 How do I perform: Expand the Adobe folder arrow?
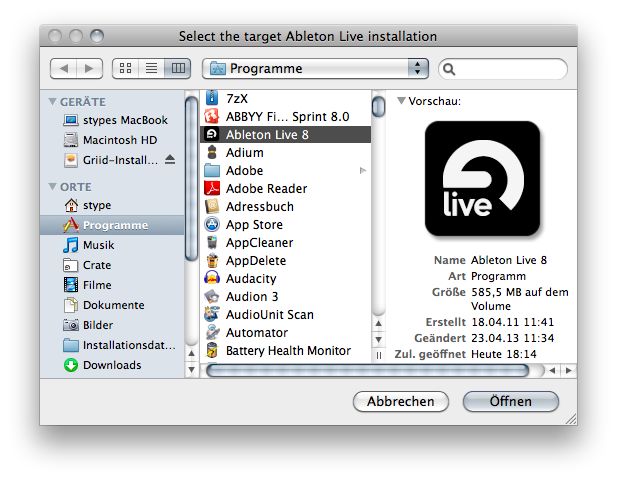tap(363, 170)
